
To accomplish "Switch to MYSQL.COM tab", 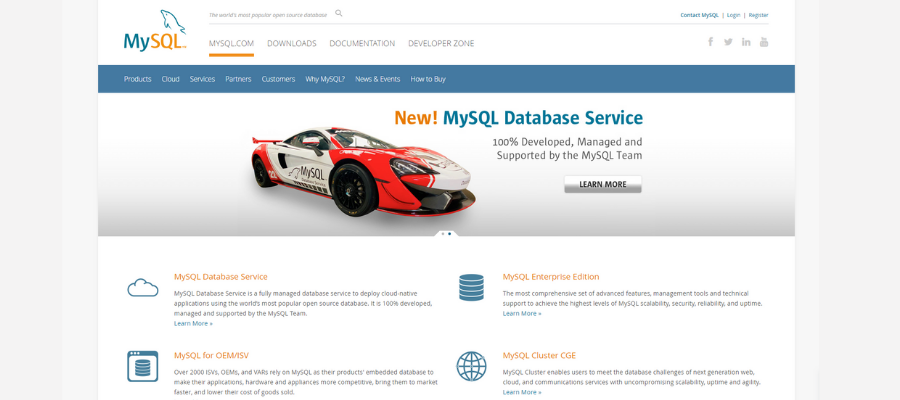I will coord(231,44).
